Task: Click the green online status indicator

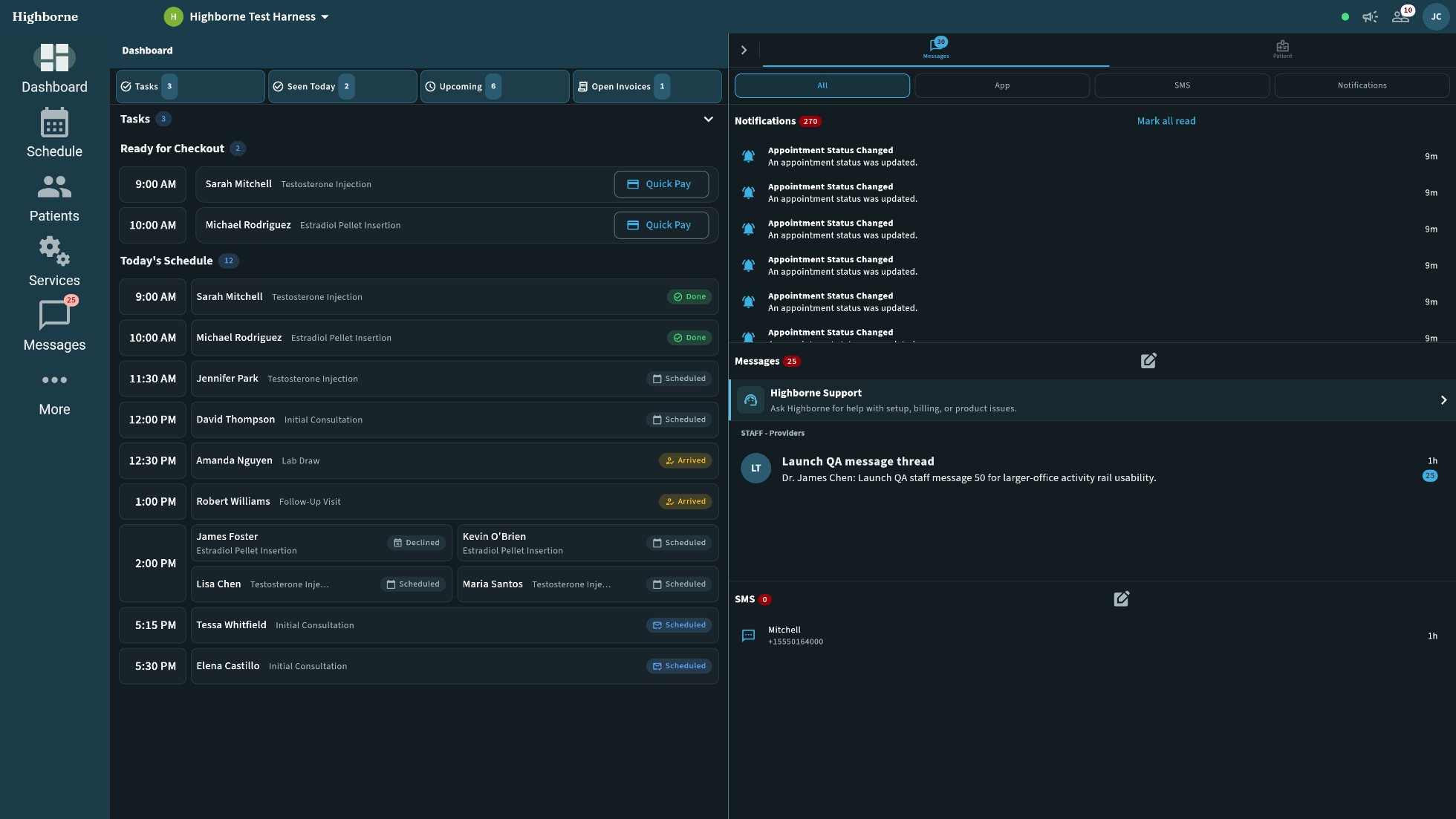Action: point(1345,16)
